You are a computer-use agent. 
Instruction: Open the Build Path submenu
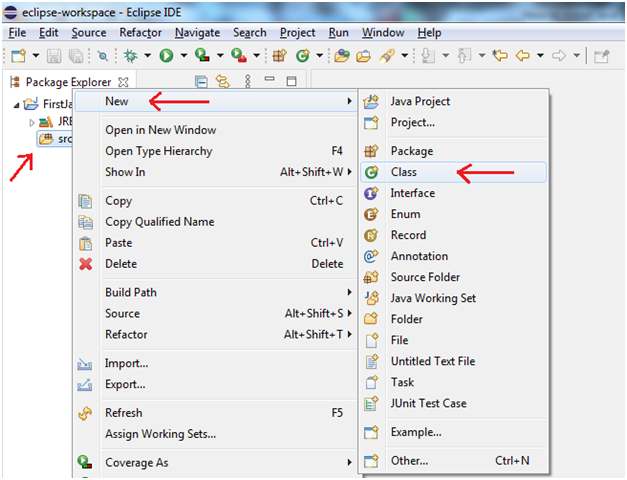[x=216, y=292]
